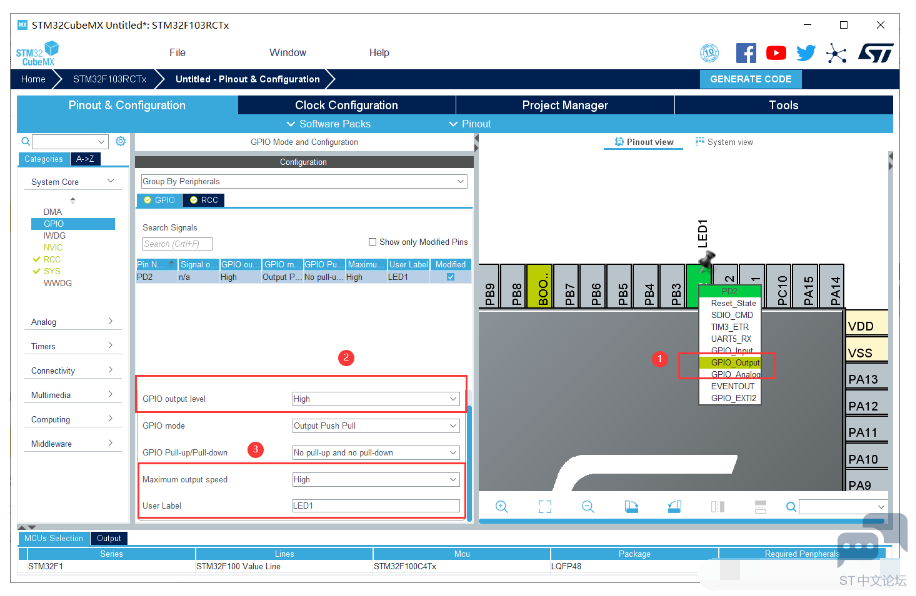
Task: Open the ST logo website link
Action: click(x=875, y=53)
